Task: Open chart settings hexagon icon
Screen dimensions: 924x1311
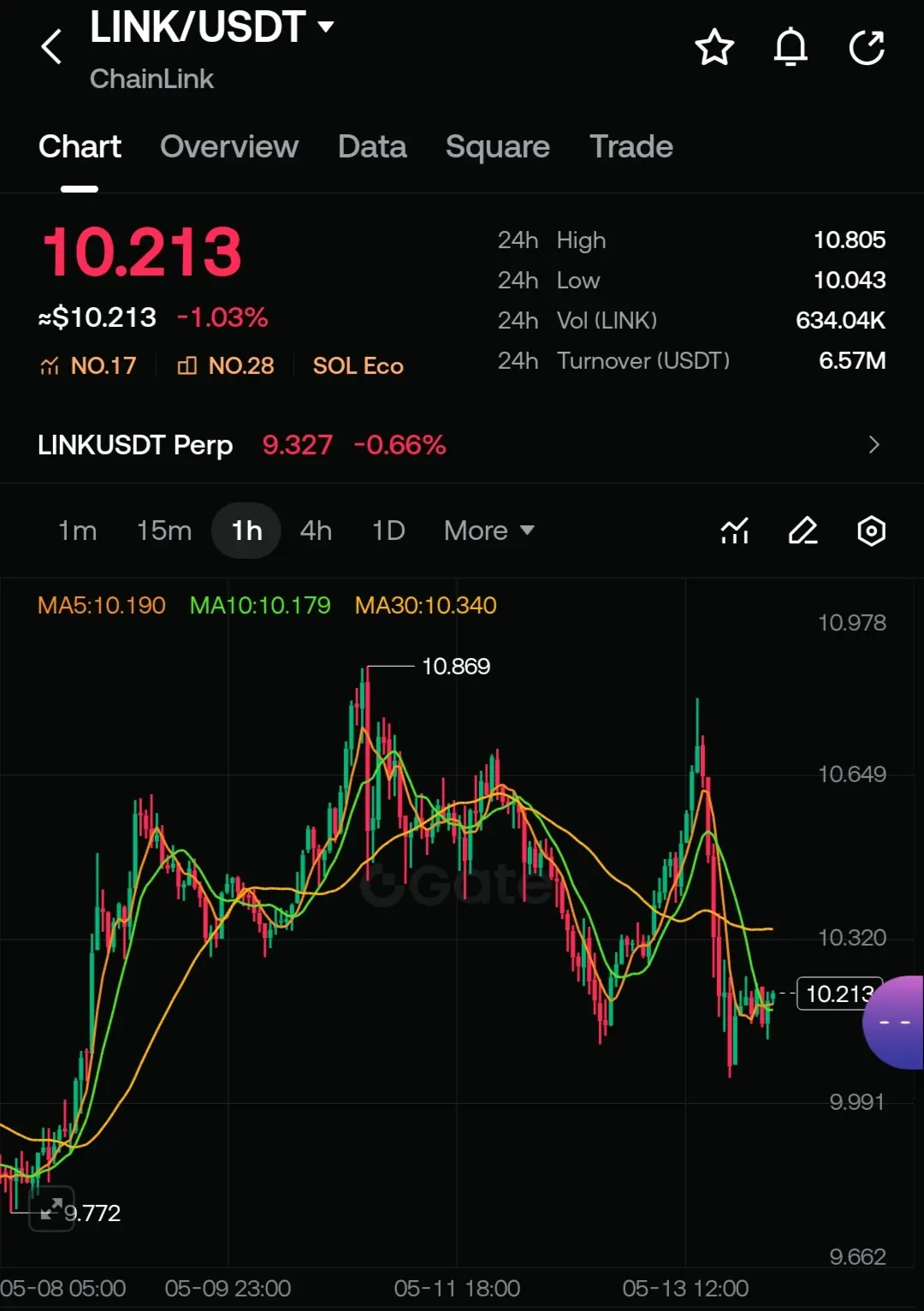Action: [871, 531]
